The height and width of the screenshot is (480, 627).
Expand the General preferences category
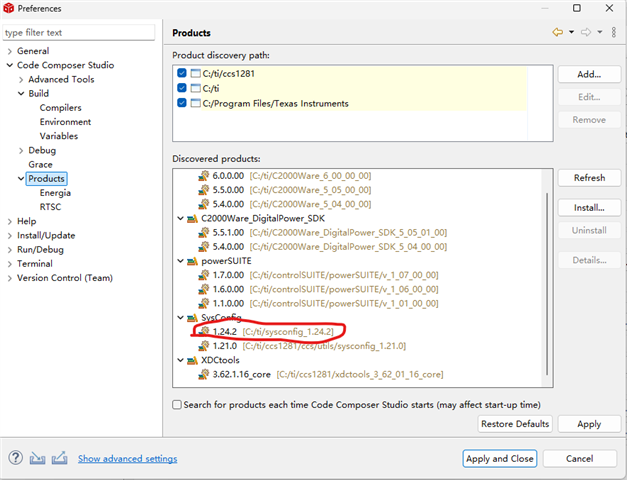point(10,51)
